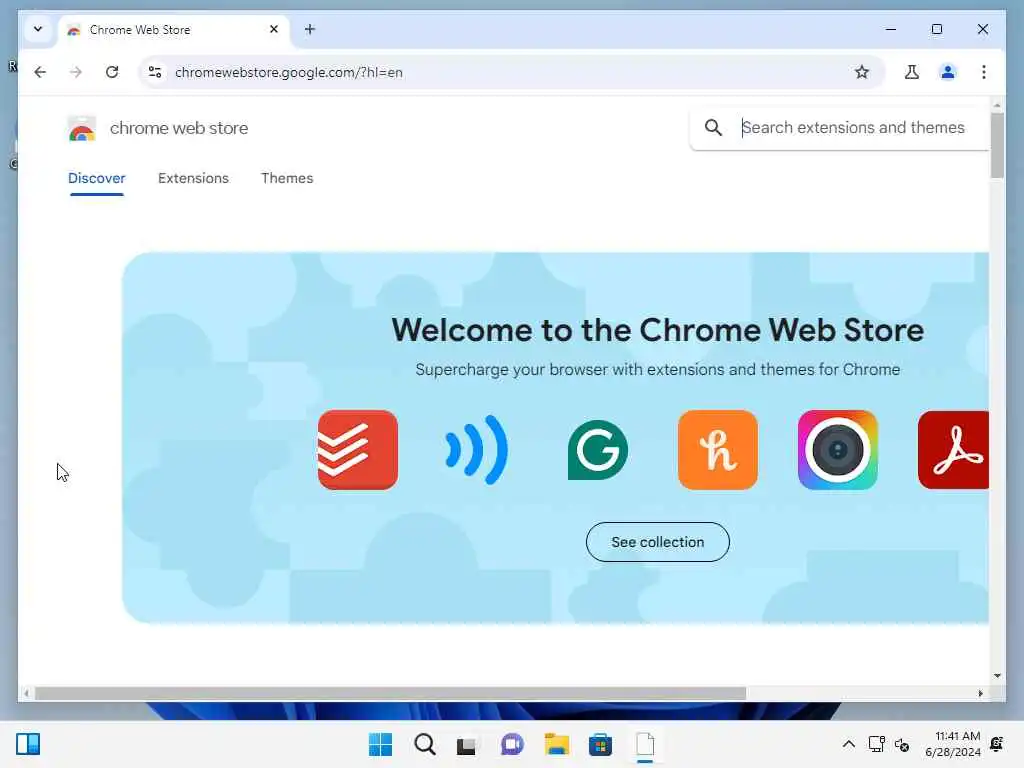Open Task View on taskbar
Viewport: 1024px width, 768px height.
click(x=466, y=745)
